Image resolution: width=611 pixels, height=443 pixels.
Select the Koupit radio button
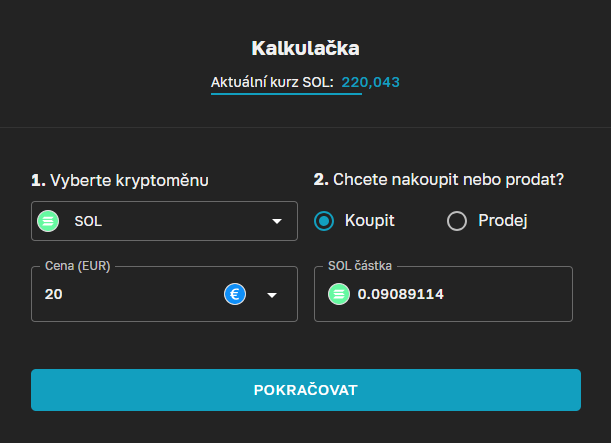[324, 221]
